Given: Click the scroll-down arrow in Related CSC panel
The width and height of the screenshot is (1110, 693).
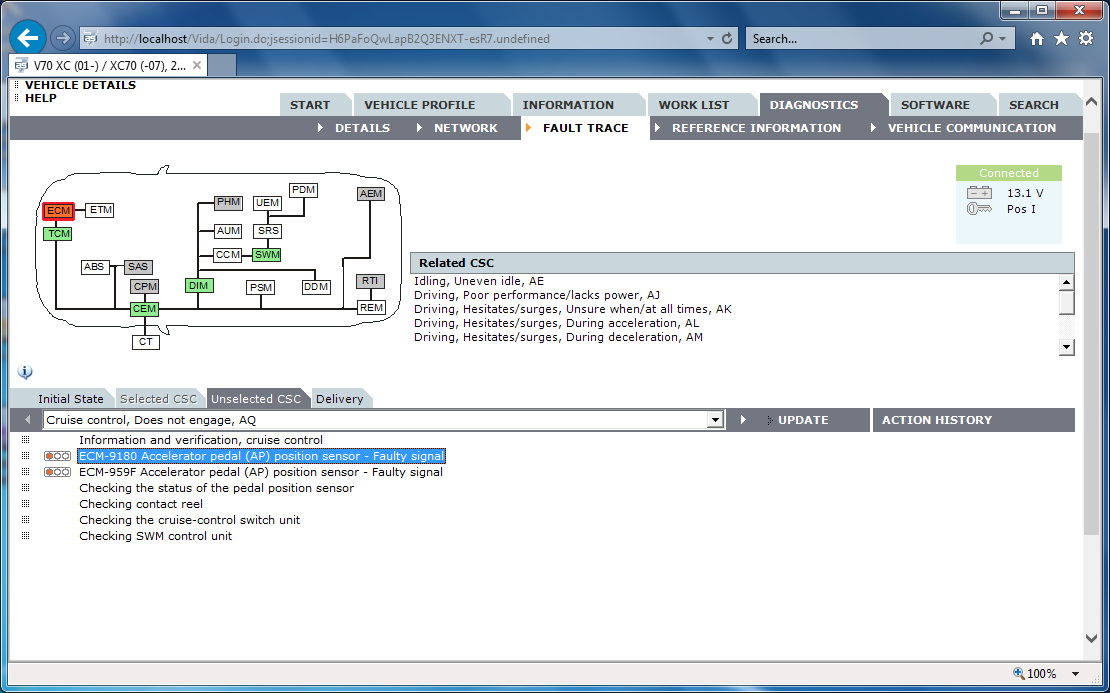Looking at the screenshot, I should tap(1067, 346).
